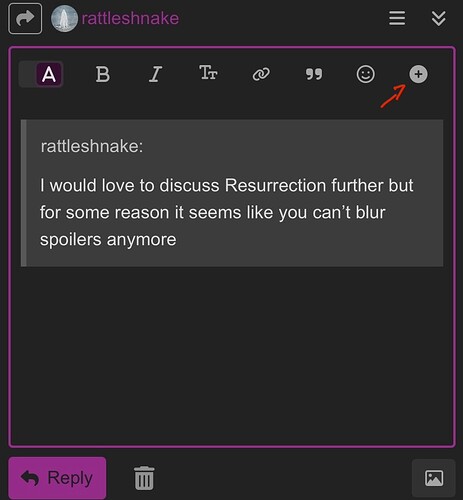Open more options with plus icon
This screenshot has height=500, width=463.
coord(418,74)
